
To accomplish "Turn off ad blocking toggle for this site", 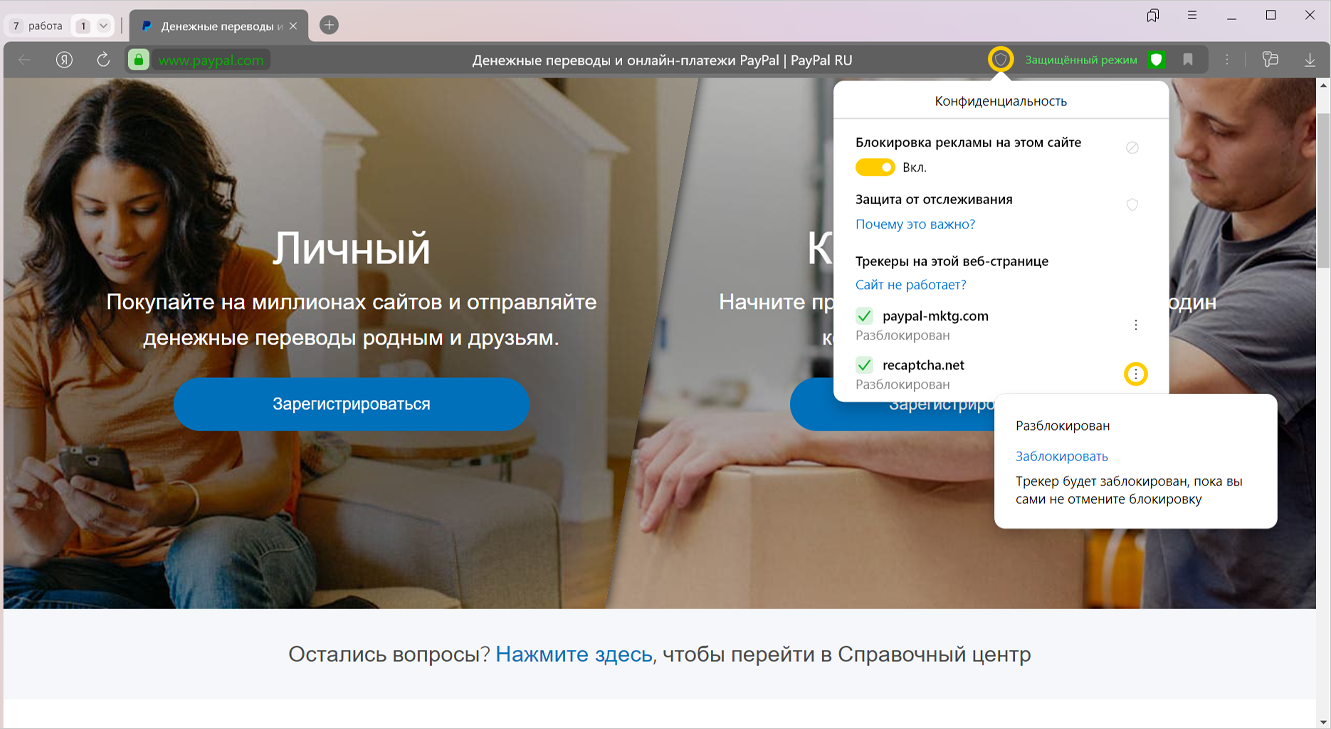I will pos(875,167).
